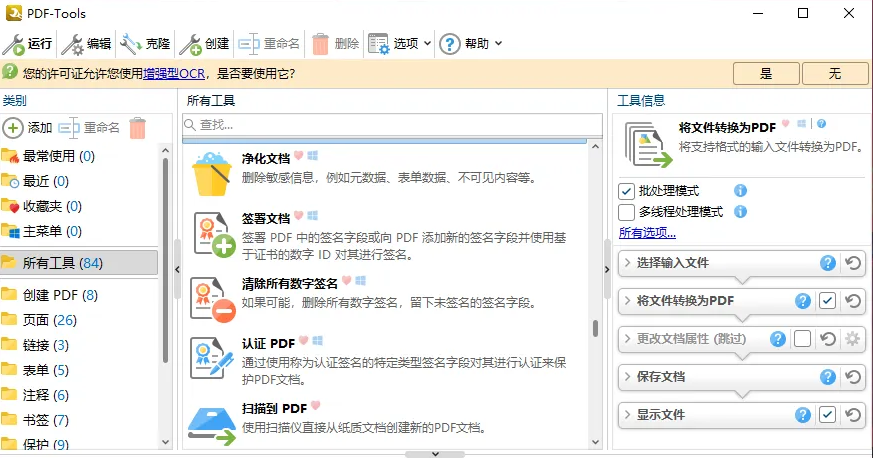
Task: Click the 删除 (Delete) toolbar button
Action: (x=335, y=44)
